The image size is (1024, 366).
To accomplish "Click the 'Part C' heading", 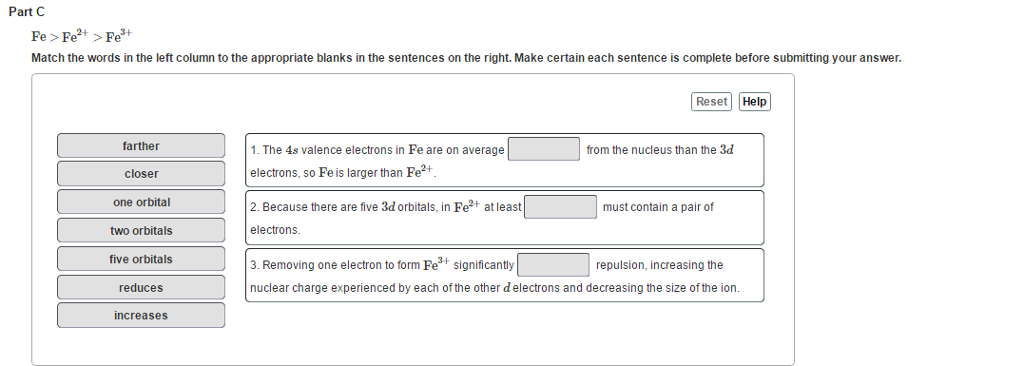I will tap(27, 12).
